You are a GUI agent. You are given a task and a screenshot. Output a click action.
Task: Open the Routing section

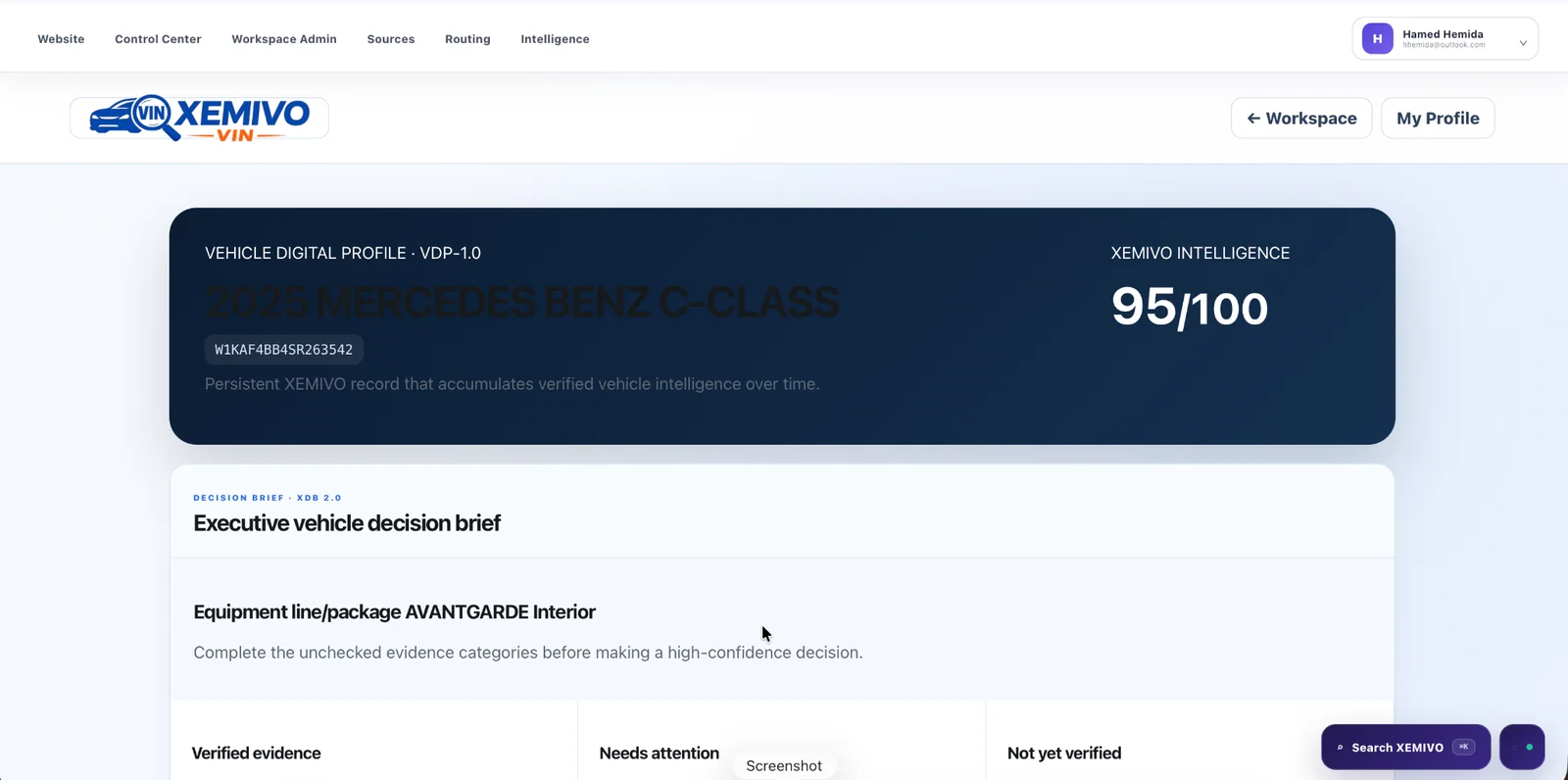point(467,39)
